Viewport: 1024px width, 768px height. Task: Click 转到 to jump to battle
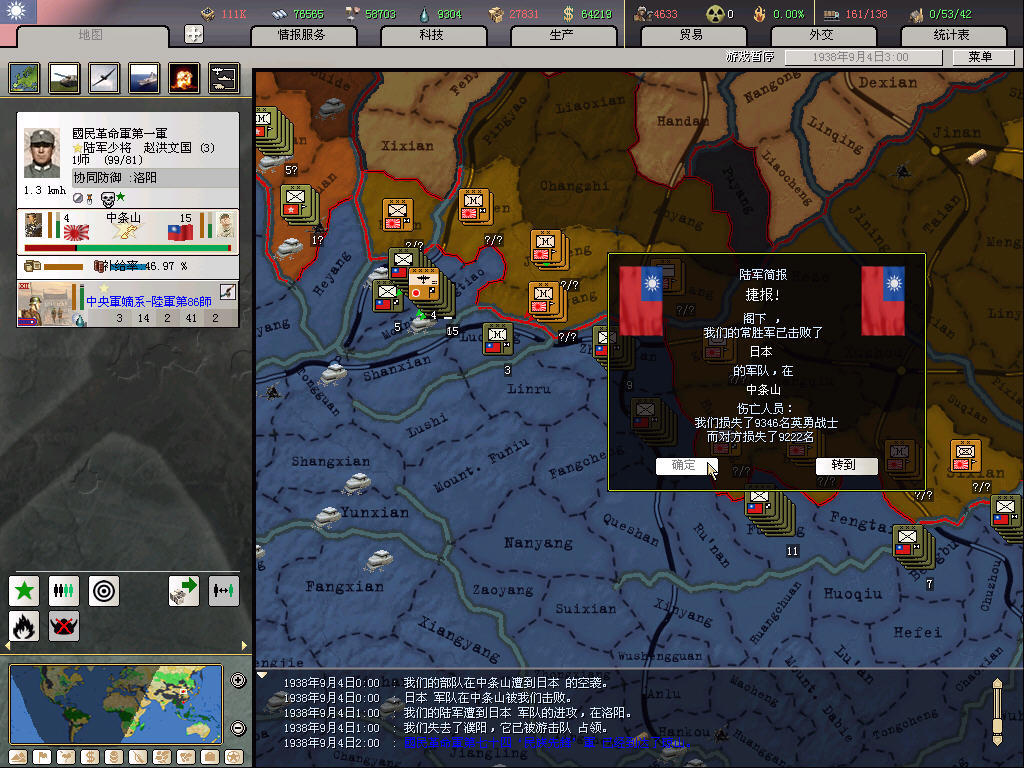(x=846, y=466)
